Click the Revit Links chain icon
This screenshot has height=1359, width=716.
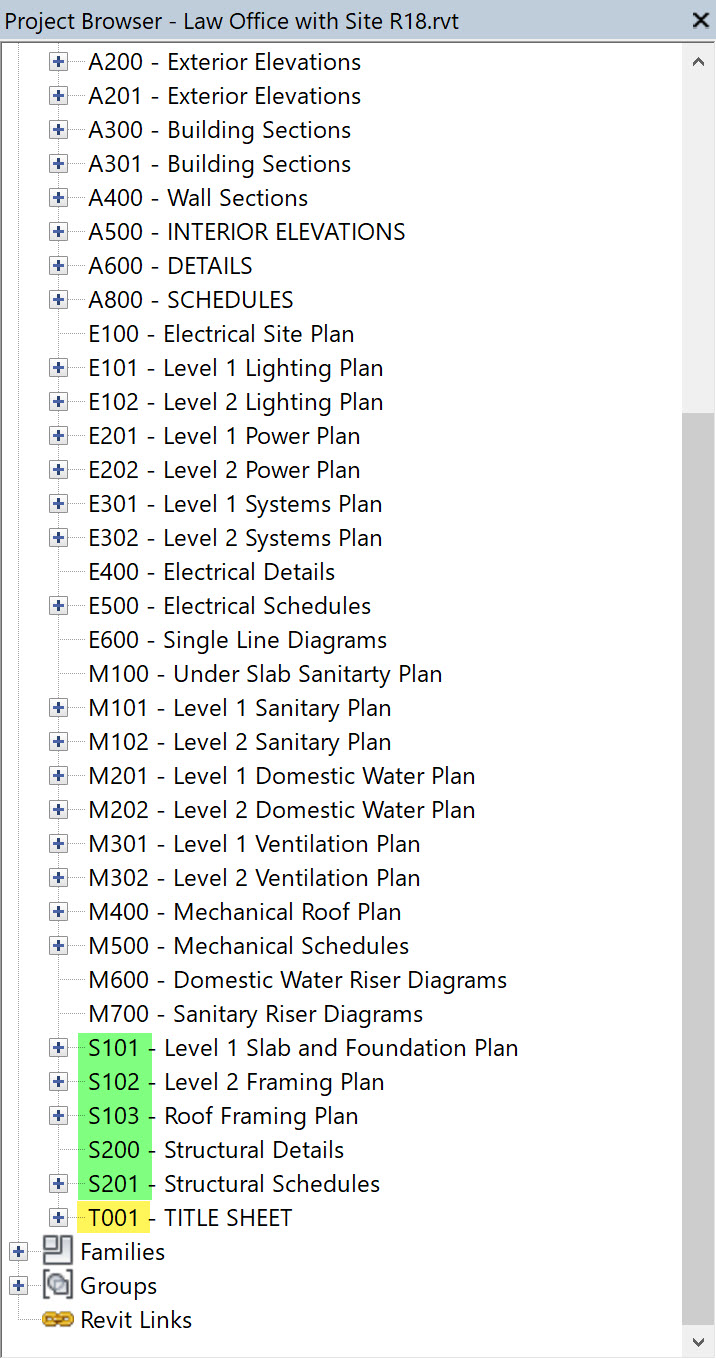58,1319
